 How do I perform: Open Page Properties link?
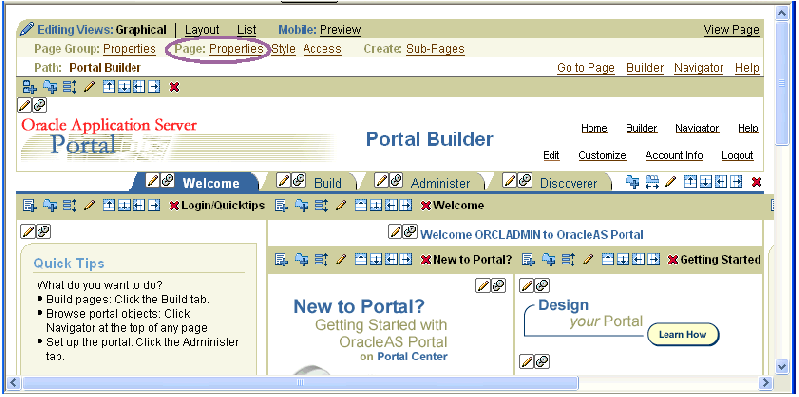[236, 49]
